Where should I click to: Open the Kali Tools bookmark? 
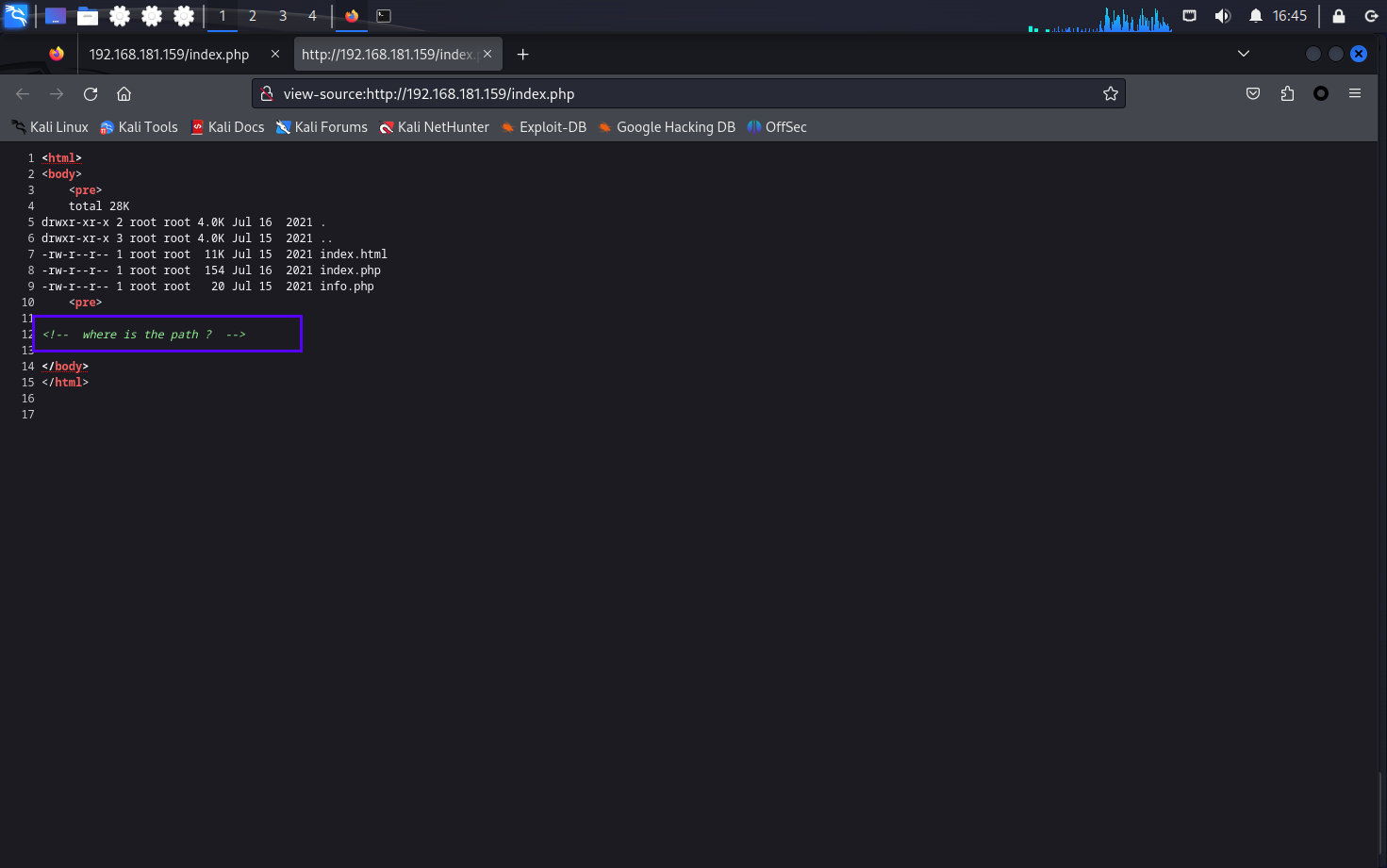(139, 127)
